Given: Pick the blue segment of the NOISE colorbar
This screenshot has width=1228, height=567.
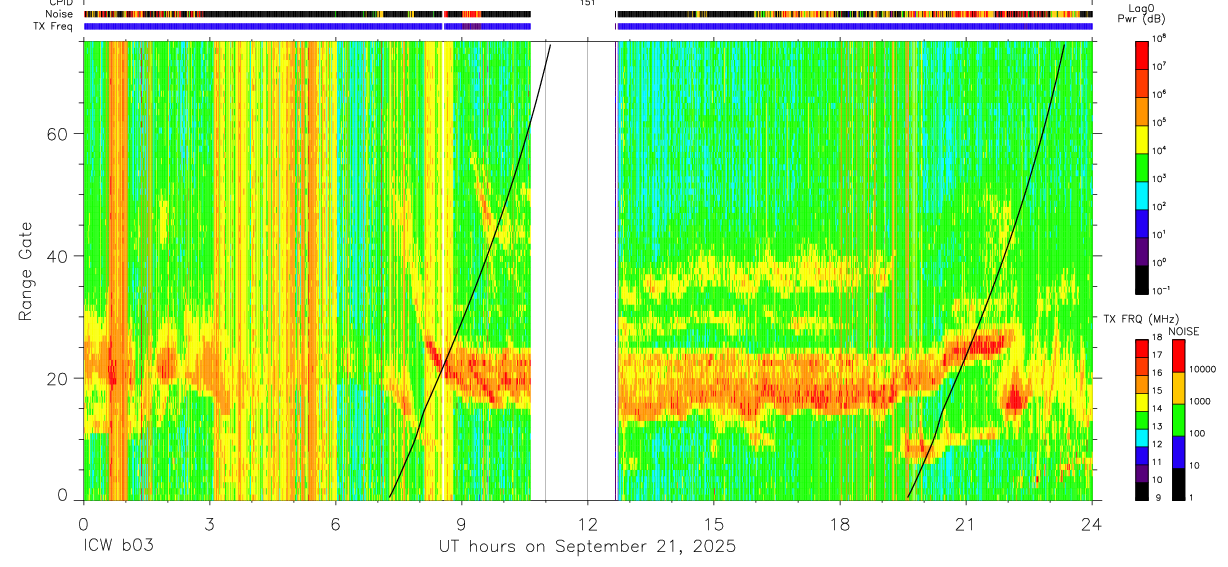Looking at the screenshot, I should click(1179, 453).
